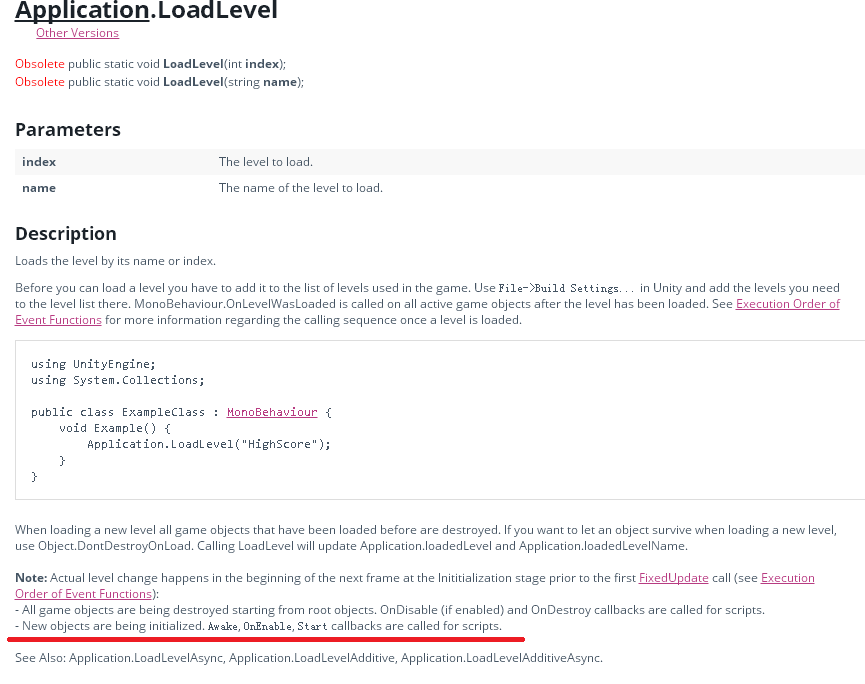Open 'Order of Event Functions' link in note
This screenshot has height=684, width=865.
tap(83, 594)
